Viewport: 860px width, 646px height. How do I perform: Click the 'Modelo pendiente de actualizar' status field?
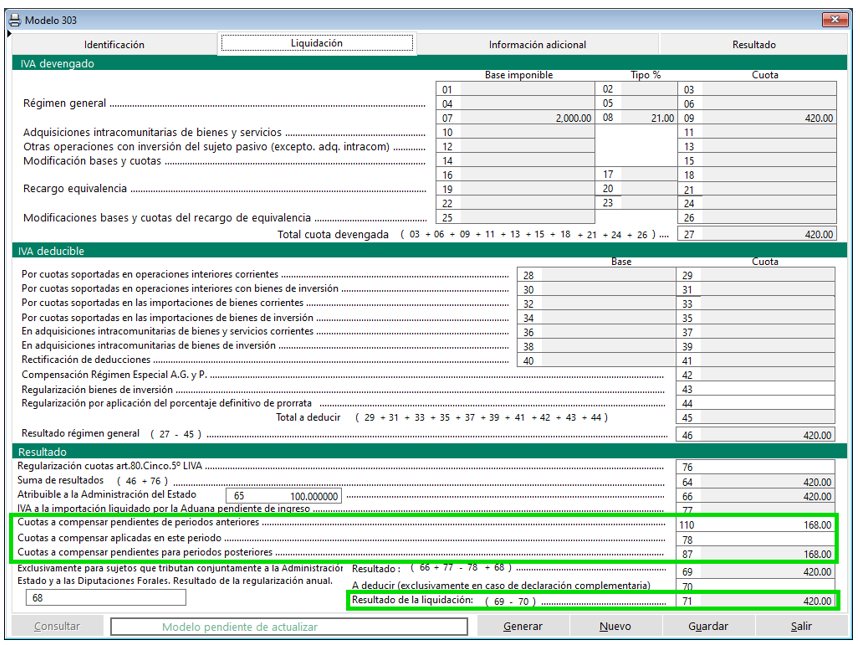coord(289,627)
